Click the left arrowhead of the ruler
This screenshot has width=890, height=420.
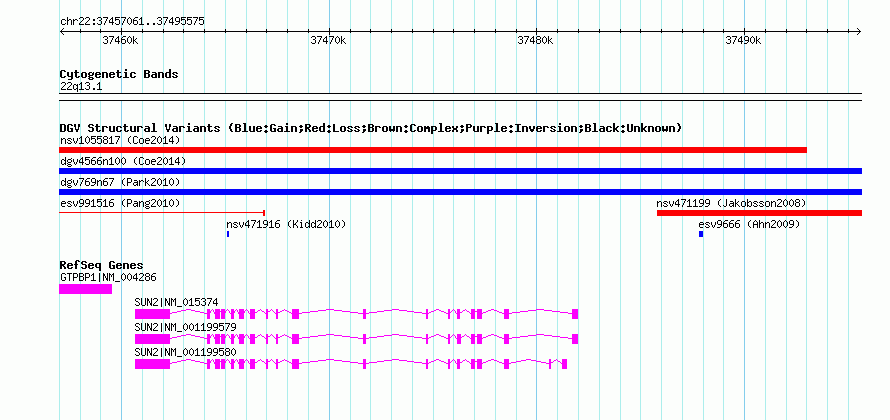pyautogui.click(x=62, y=31)
